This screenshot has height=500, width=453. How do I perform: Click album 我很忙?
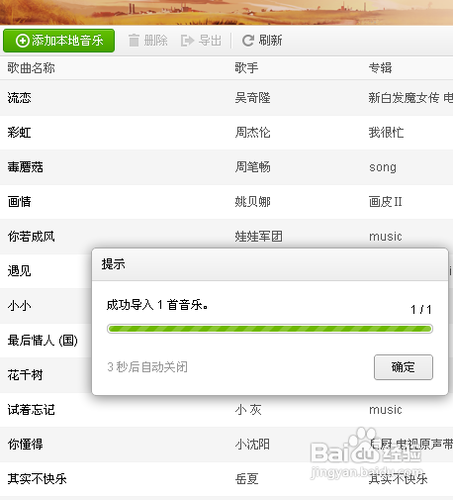[386, 133]
